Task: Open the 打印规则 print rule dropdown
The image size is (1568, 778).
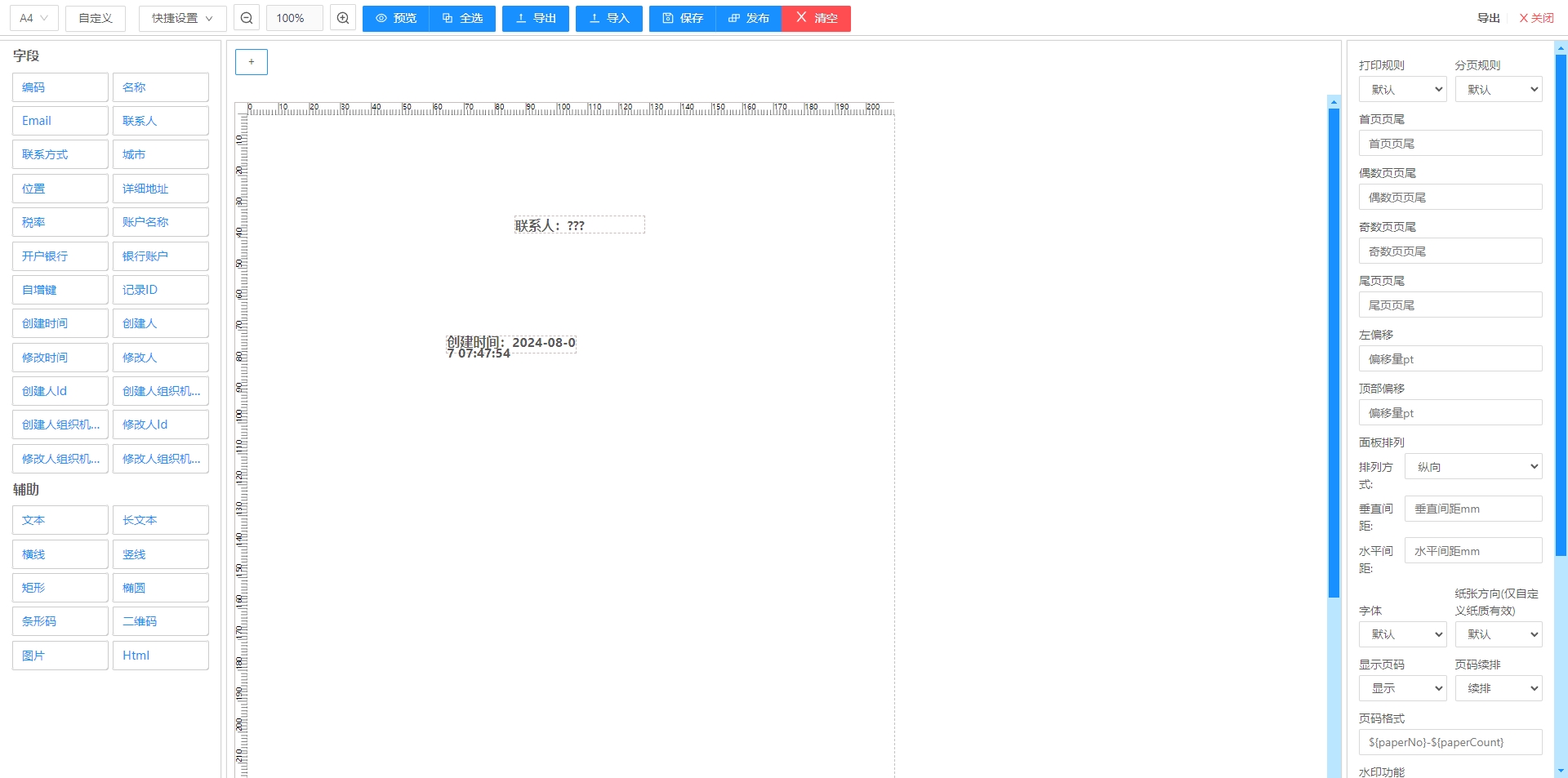Action: point(1402,89)
